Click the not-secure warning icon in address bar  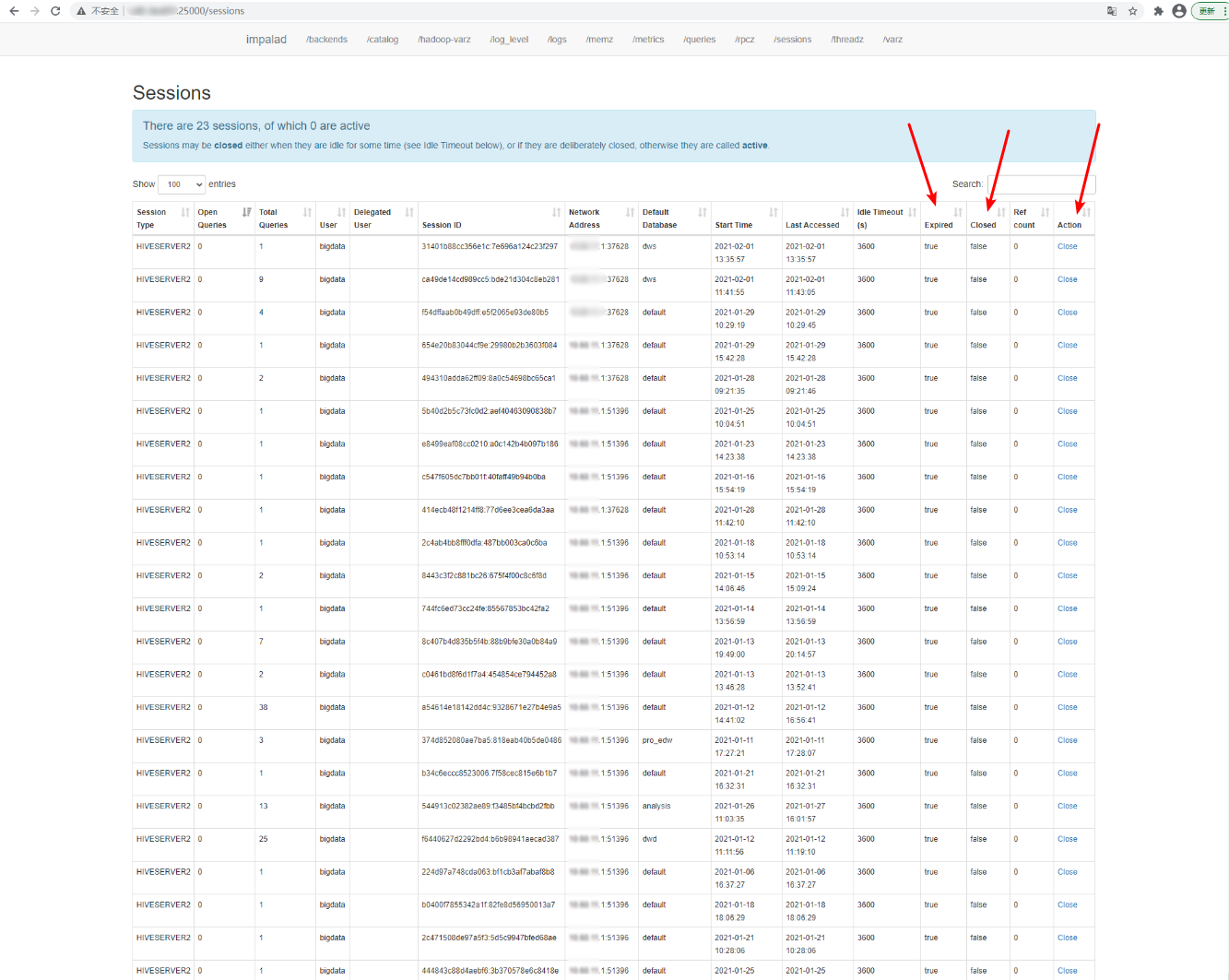[81, 11]
